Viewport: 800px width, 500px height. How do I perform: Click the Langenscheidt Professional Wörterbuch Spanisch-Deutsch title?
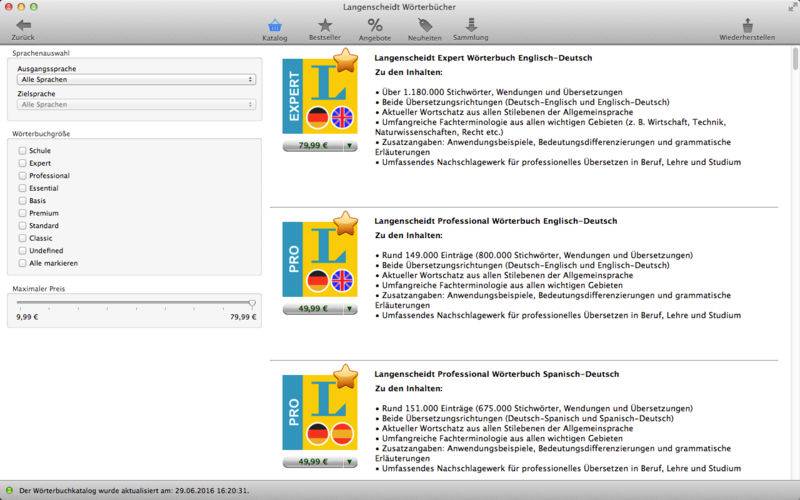coord(496,374)
